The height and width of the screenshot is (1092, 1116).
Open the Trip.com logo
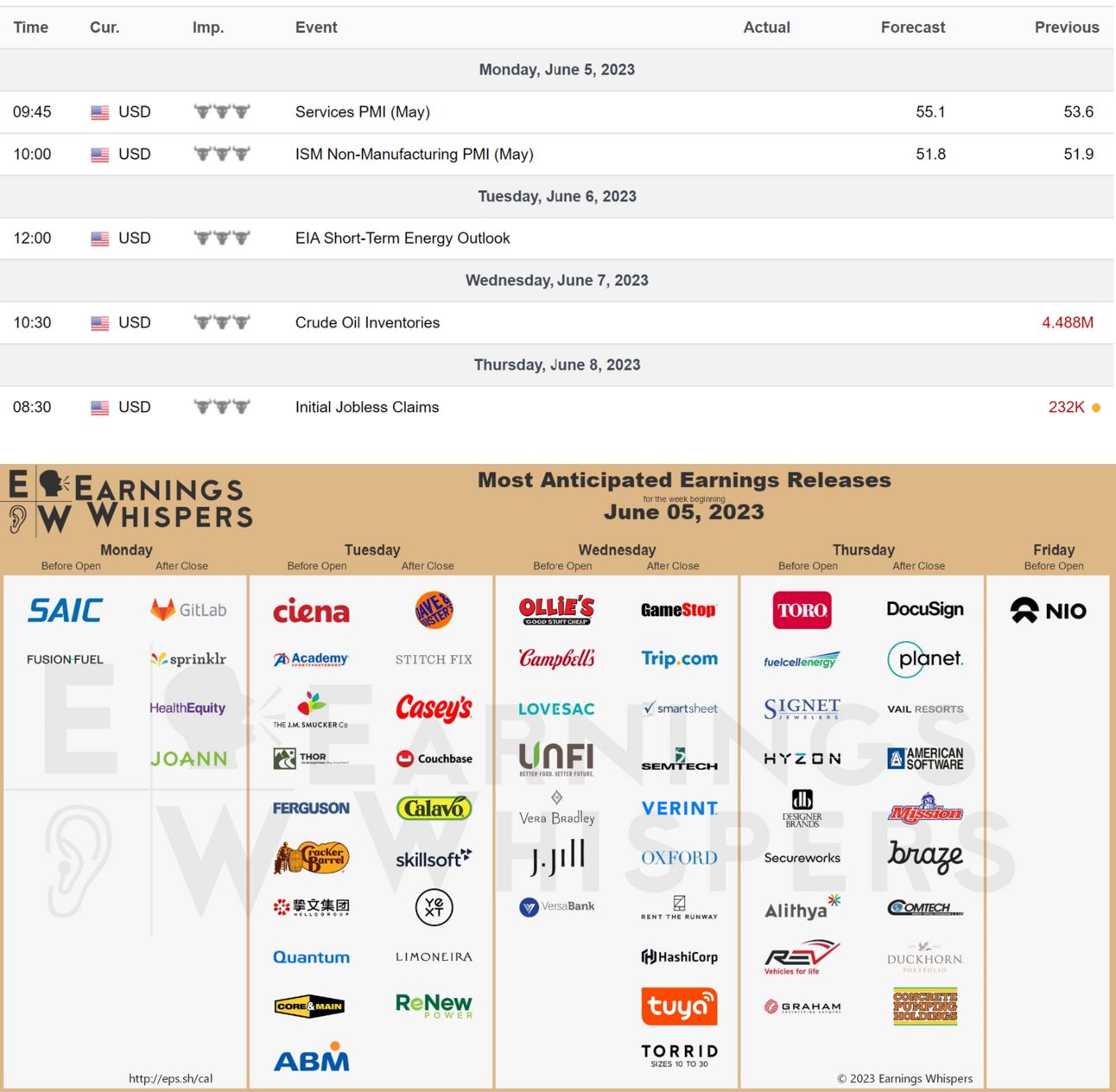click(x=679, y=658)
